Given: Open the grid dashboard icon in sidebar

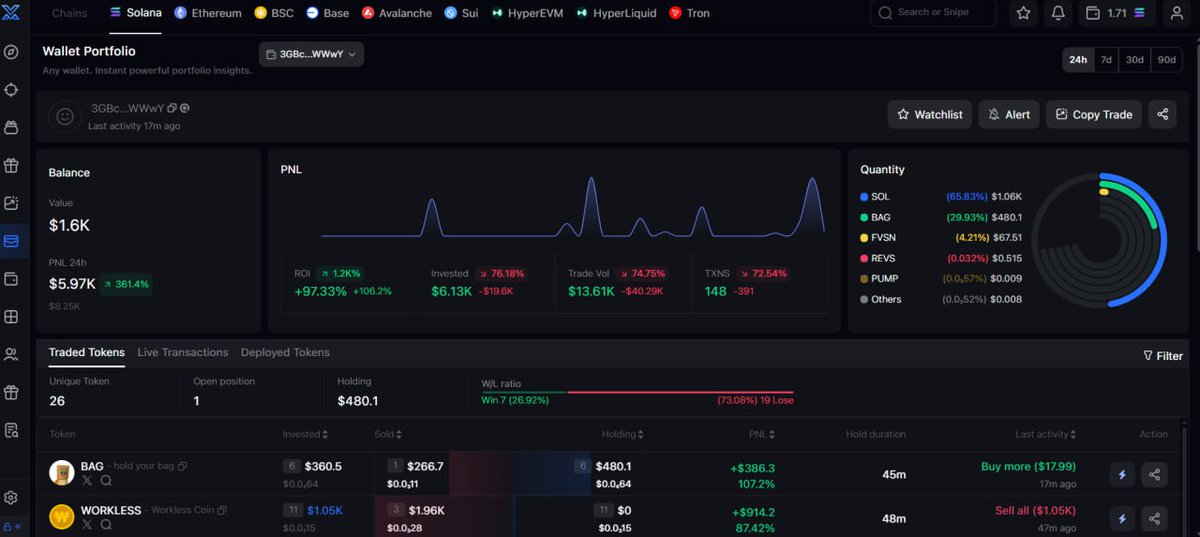Looking at the screenshot, I should click(x=11, y=317).
